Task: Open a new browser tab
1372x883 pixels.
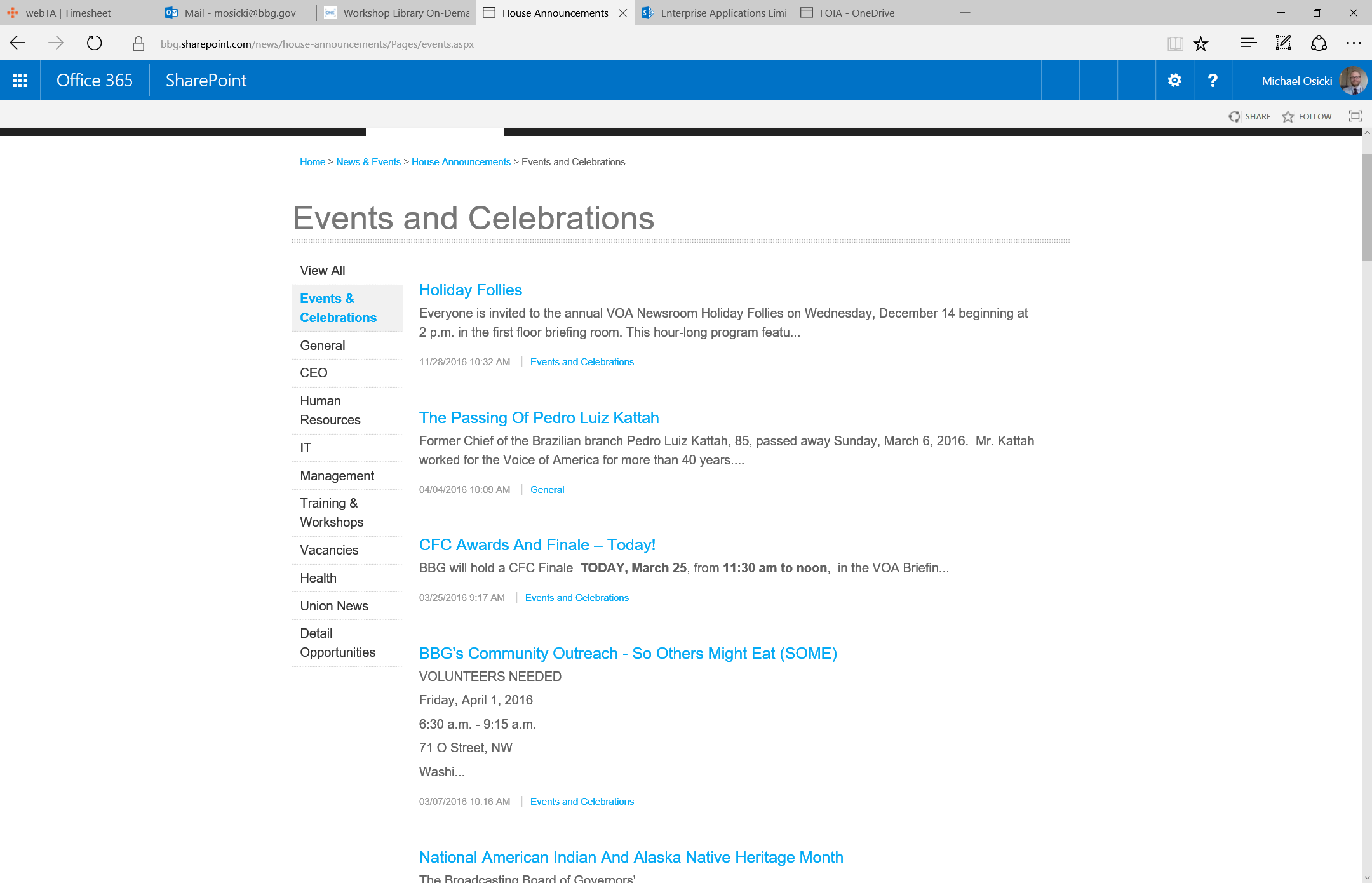Action: (x=965, y=13)
